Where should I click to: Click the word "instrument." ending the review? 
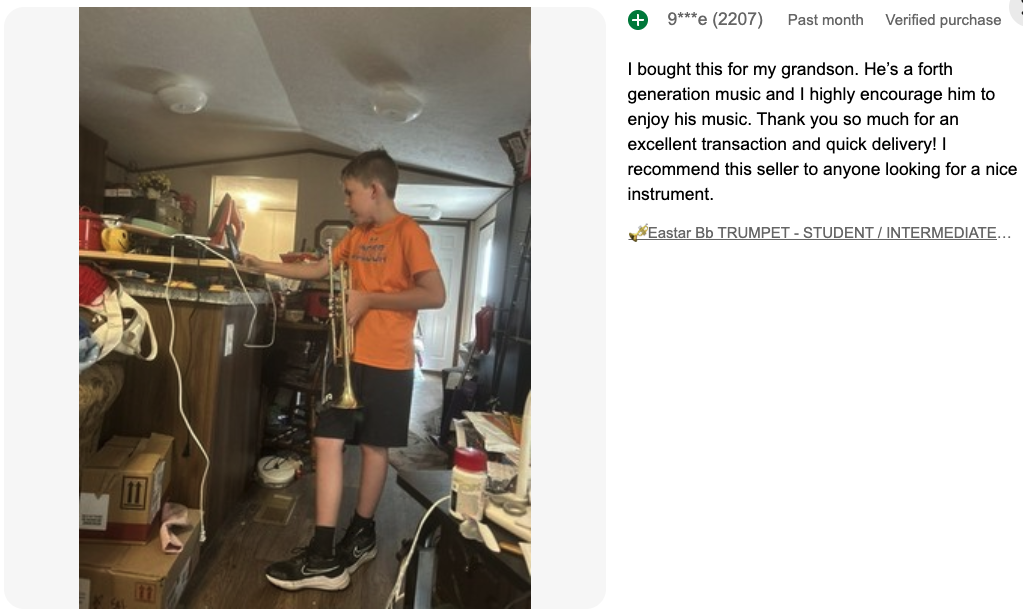(x=670, y=194)
